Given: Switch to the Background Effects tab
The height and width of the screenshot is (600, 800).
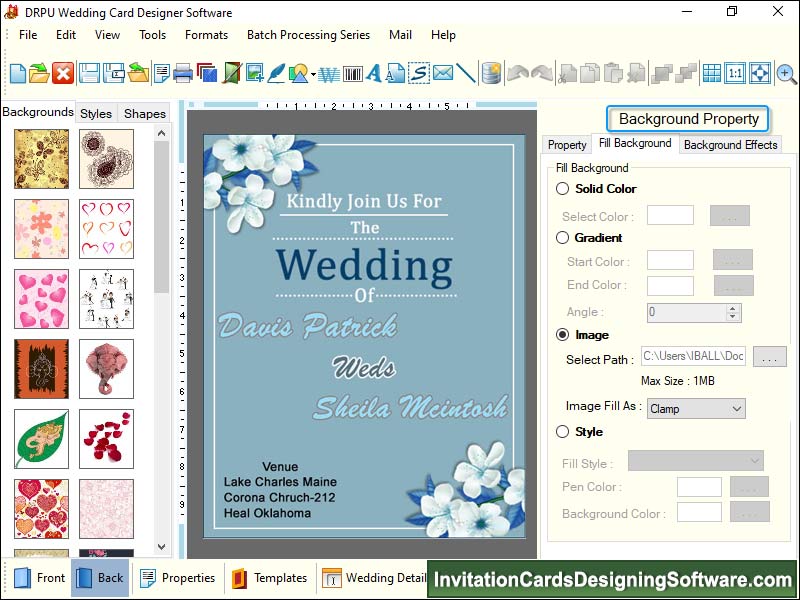Looking at the screenshot, I should (730, 145).
